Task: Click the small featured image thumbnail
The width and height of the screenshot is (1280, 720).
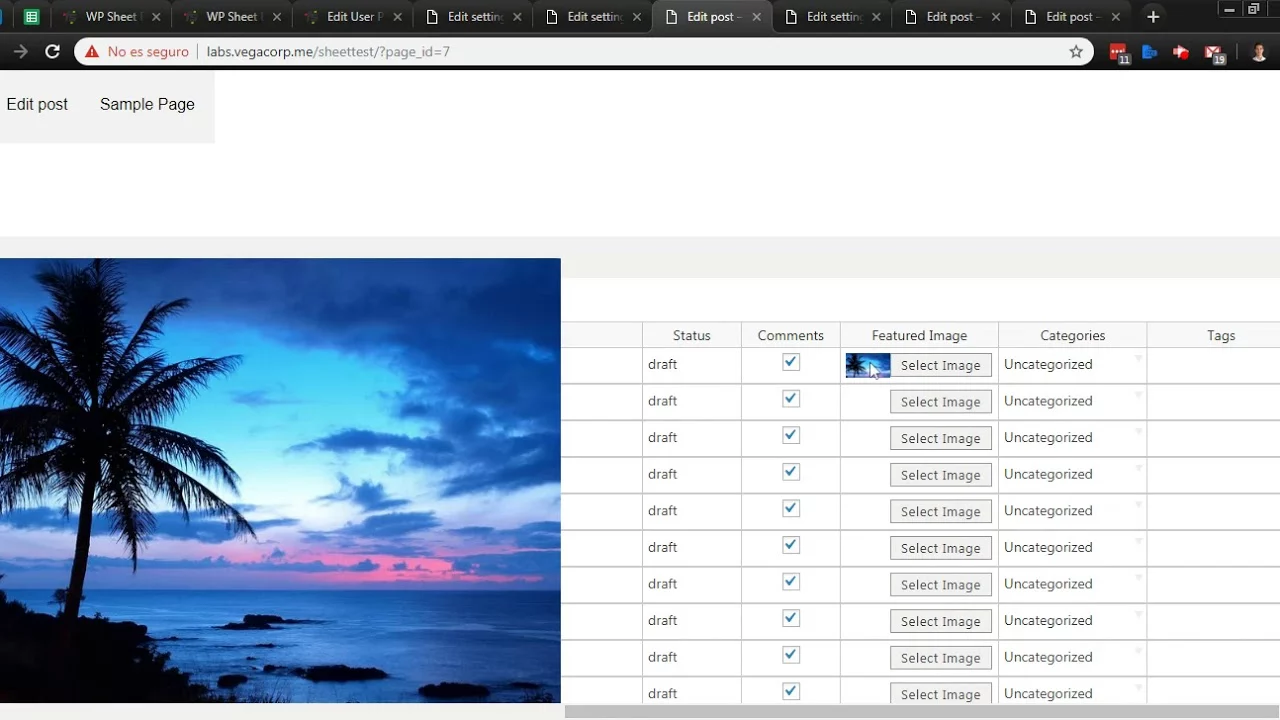Action: [867, 365]
